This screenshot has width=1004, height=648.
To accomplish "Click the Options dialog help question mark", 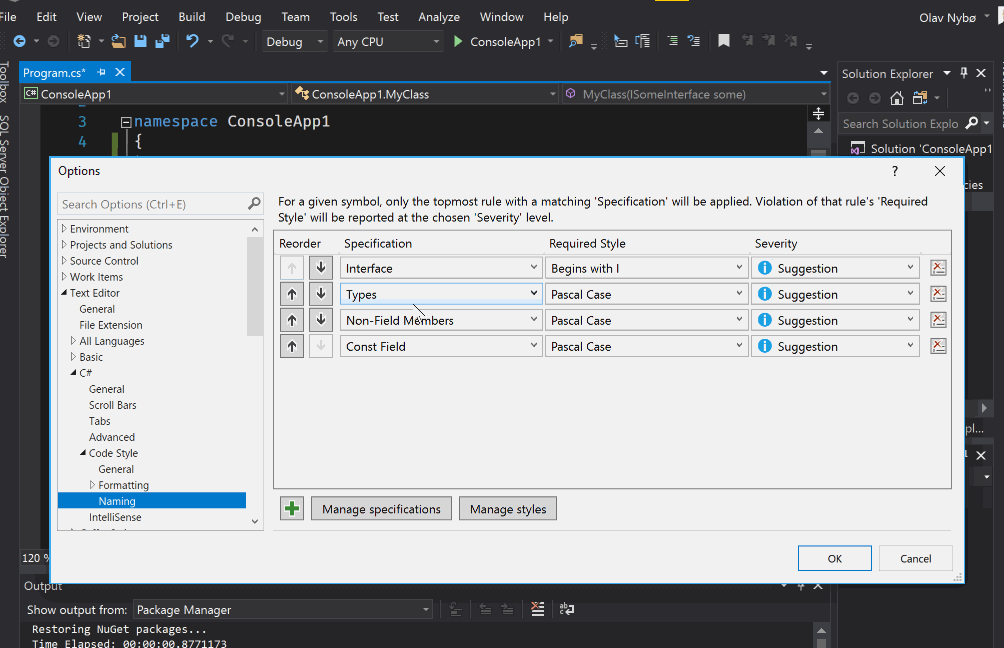I will (x=894, y=171).
